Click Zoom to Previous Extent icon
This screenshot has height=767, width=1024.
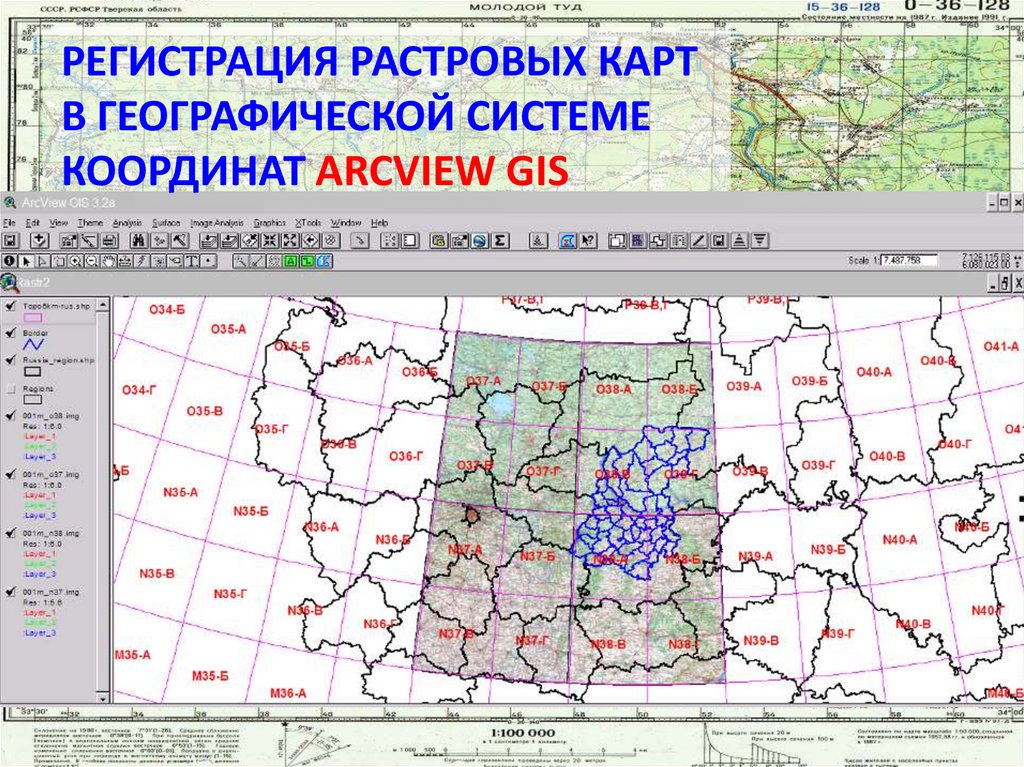tap(310, 240)
